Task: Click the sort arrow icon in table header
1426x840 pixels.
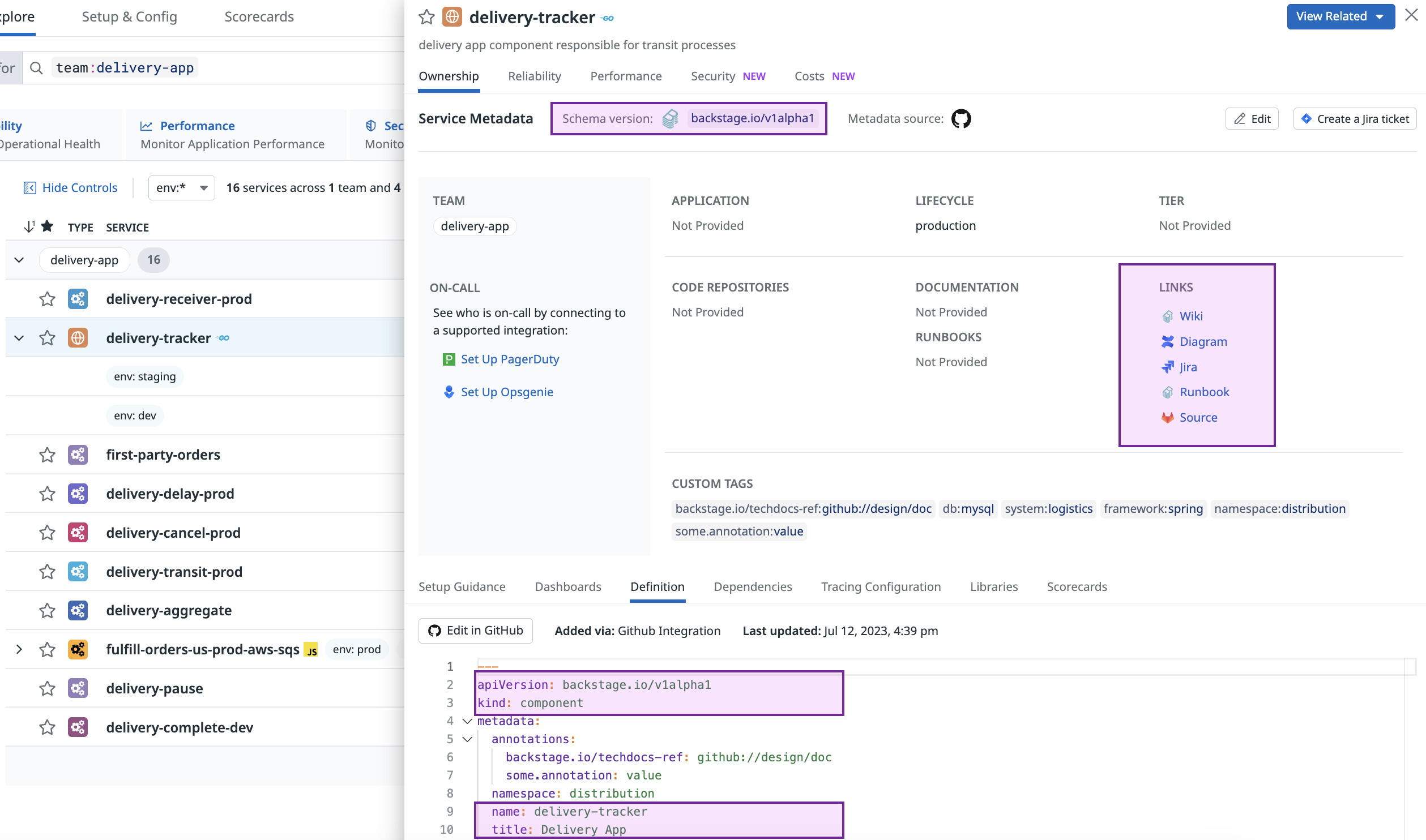Action: point(29,227)
